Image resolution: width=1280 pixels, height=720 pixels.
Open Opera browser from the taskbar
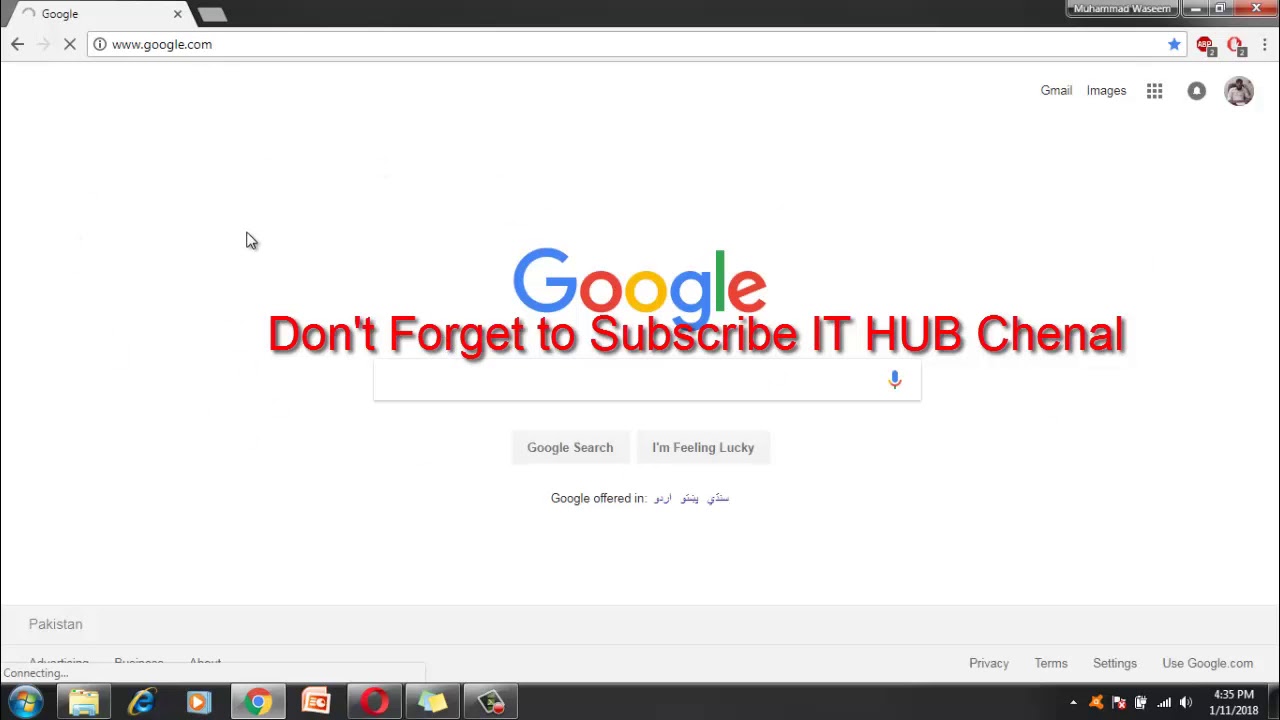tap(374, 702)
